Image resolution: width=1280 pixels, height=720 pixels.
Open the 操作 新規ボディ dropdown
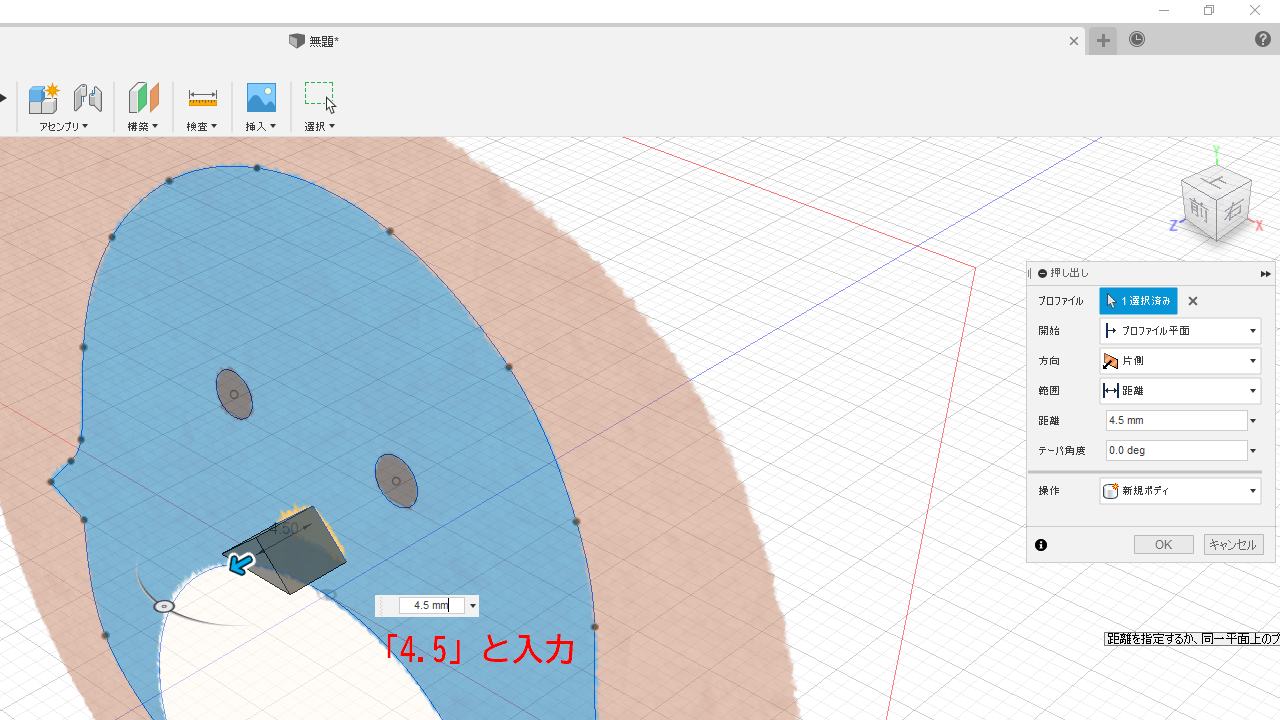1180,491
